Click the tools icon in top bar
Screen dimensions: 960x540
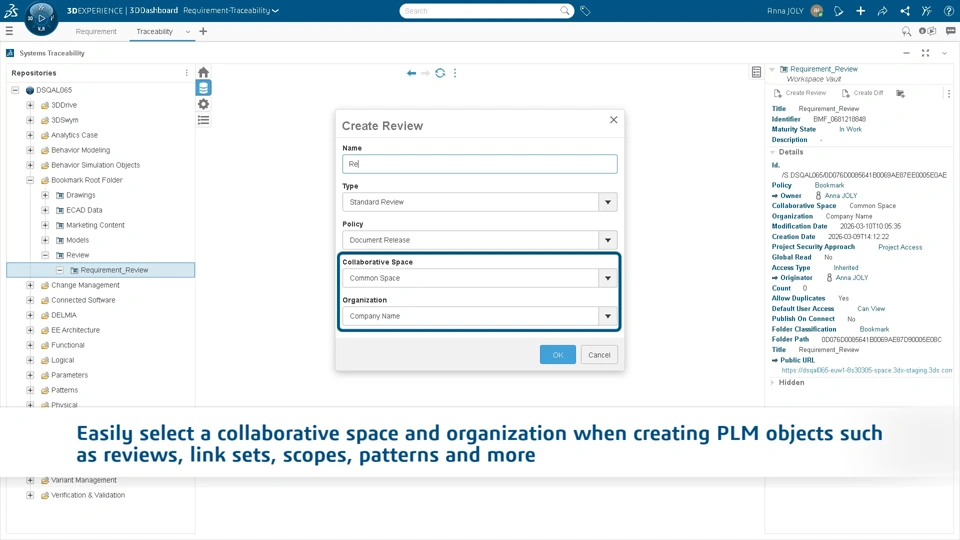(x=927, y=10)
